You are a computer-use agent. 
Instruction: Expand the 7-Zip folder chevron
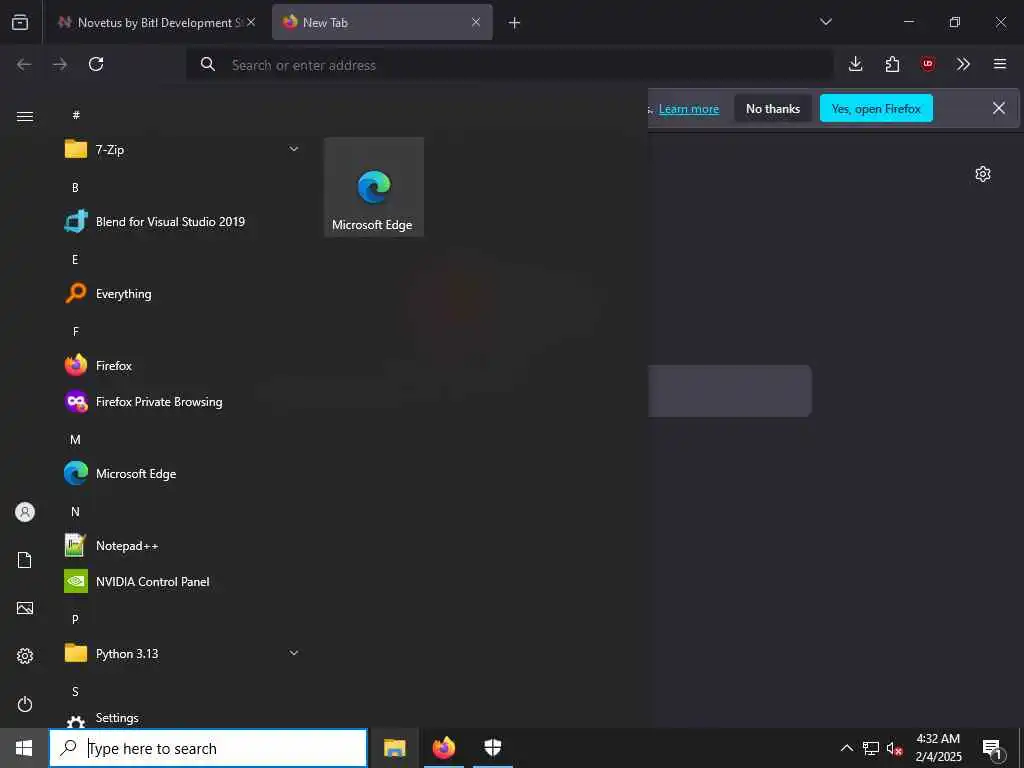pyautogui.click(x=294, y=150)
